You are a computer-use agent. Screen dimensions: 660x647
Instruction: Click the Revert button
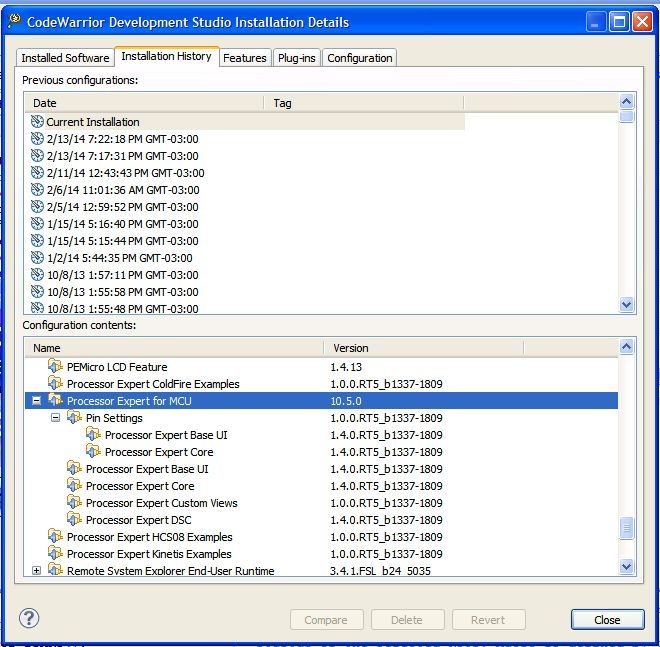click(488, 620)
